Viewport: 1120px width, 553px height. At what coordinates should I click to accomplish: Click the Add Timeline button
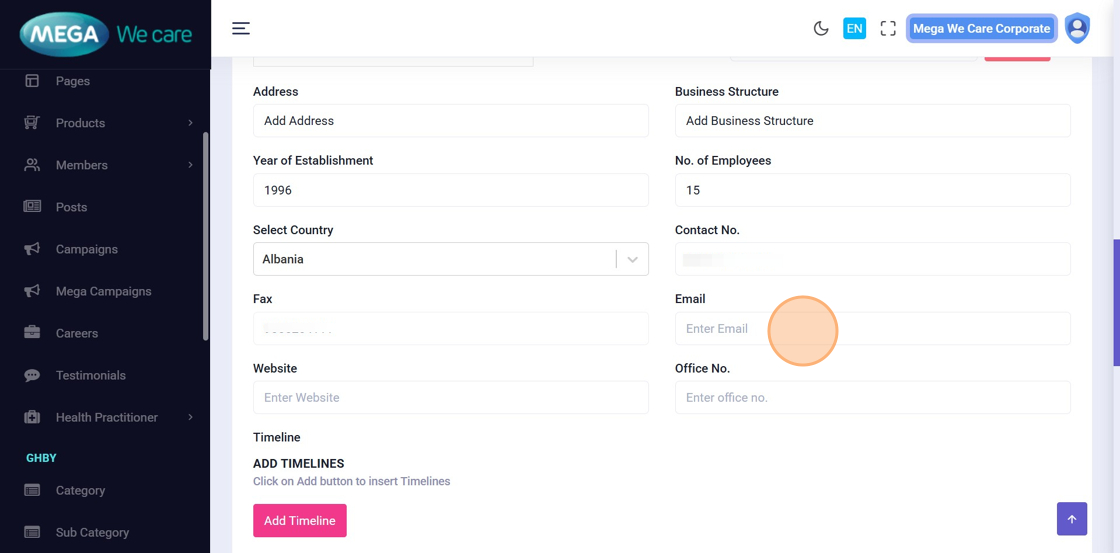300,521
